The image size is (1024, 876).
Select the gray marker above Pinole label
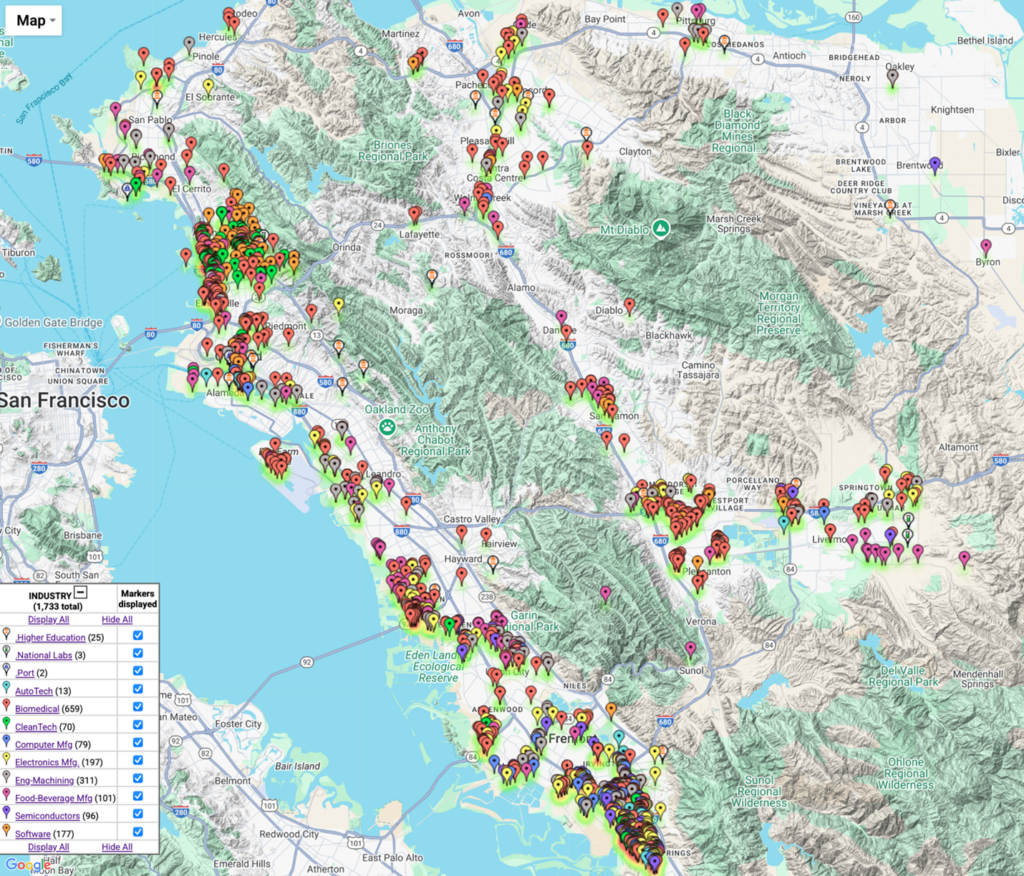click(189, 45)
